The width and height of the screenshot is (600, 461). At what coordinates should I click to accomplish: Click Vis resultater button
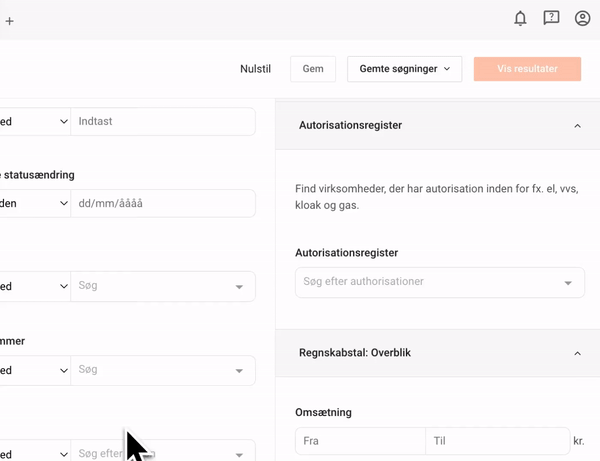(x=527, y=69)
